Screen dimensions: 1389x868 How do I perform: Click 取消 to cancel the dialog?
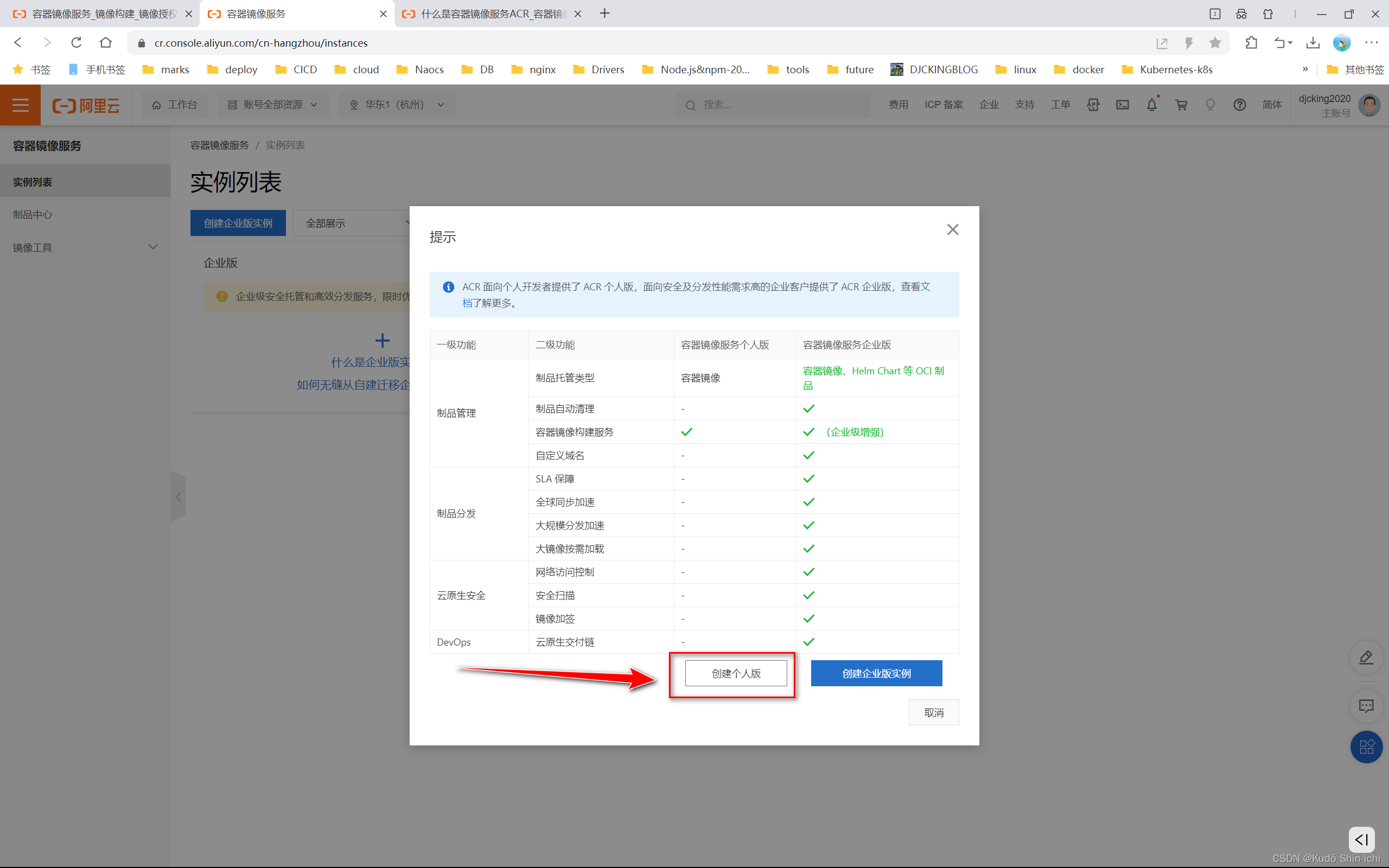[933, 712]
